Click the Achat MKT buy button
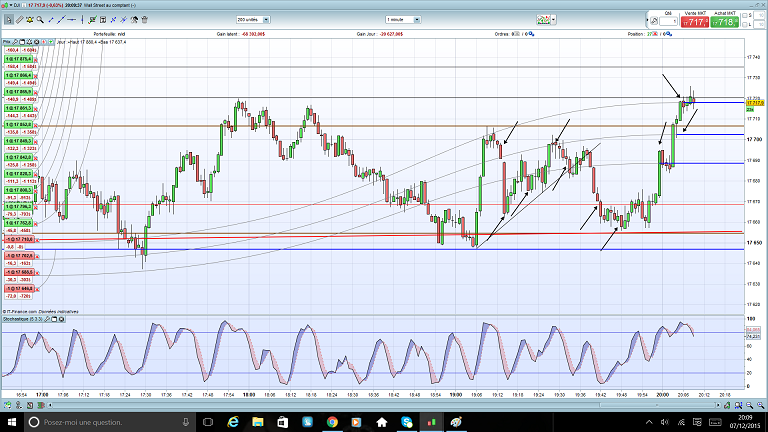Screen dimensions: 768x432 click(x=725, y=22)
